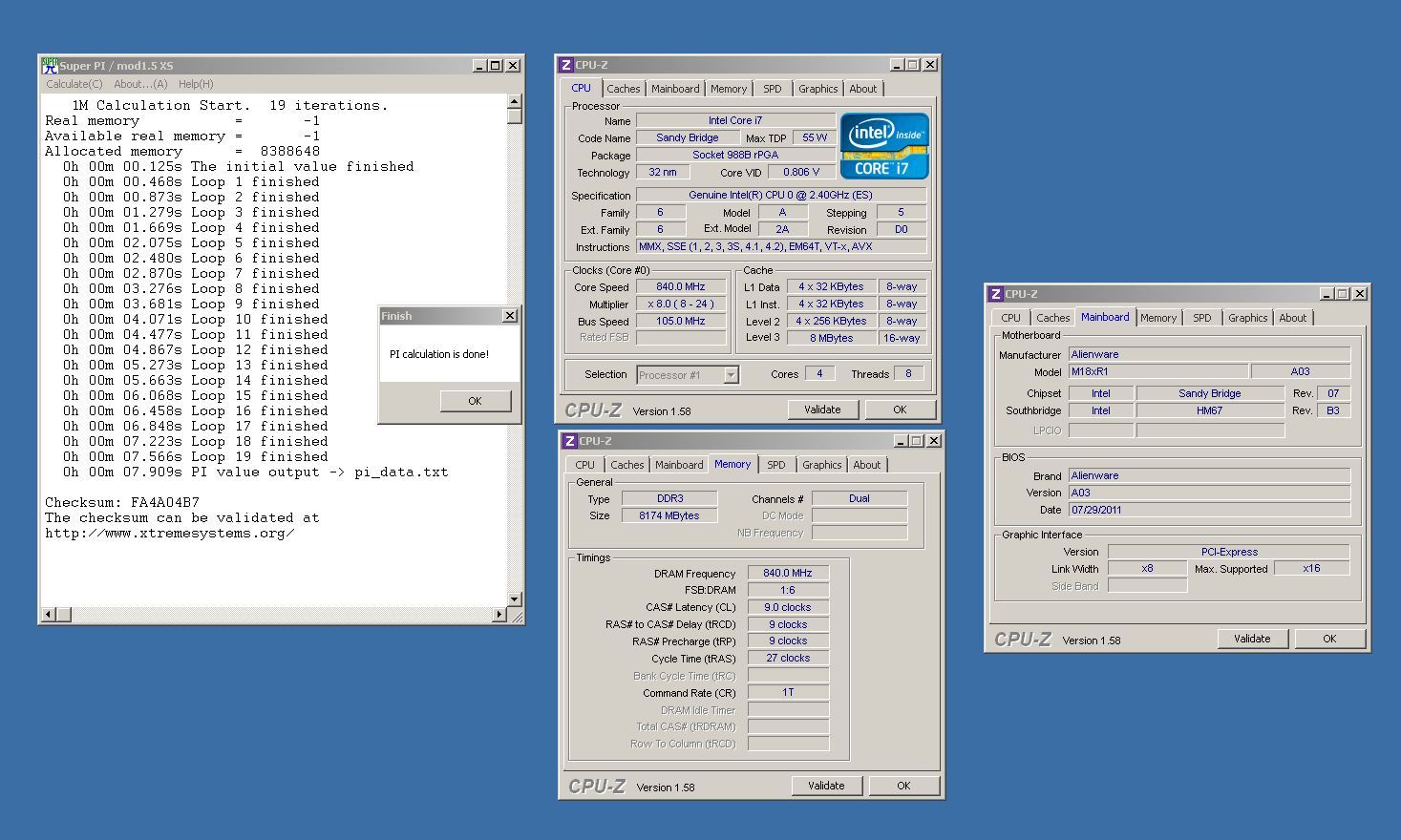The height and width of the screenshot is (840, 1401).
Task: Open the About...(A) menu in Super PI
Action: pos(140,84)
